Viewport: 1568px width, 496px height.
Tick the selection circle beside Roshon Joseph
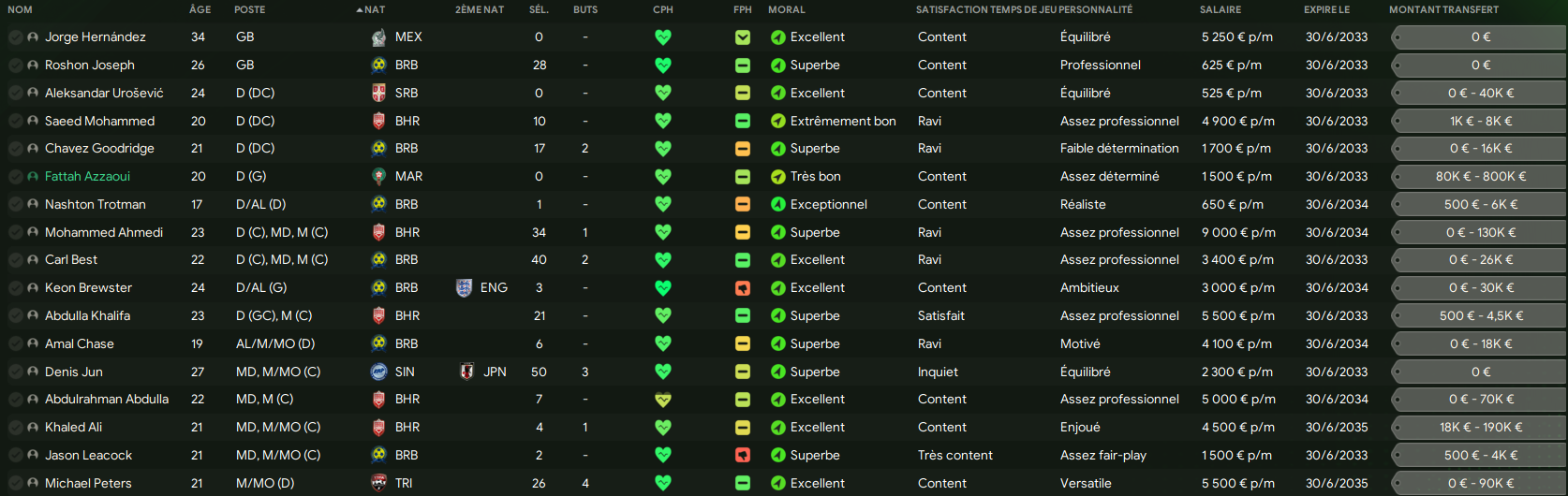pos(16,66)
